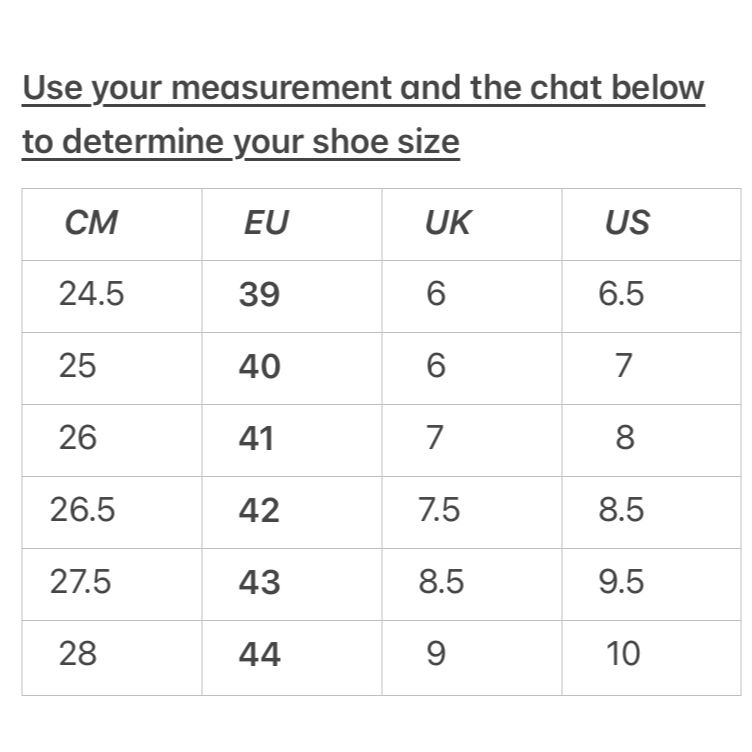Screen dimensions: 752x752
Task: Select the EU size 43 cell
Action: coord(292,584)
